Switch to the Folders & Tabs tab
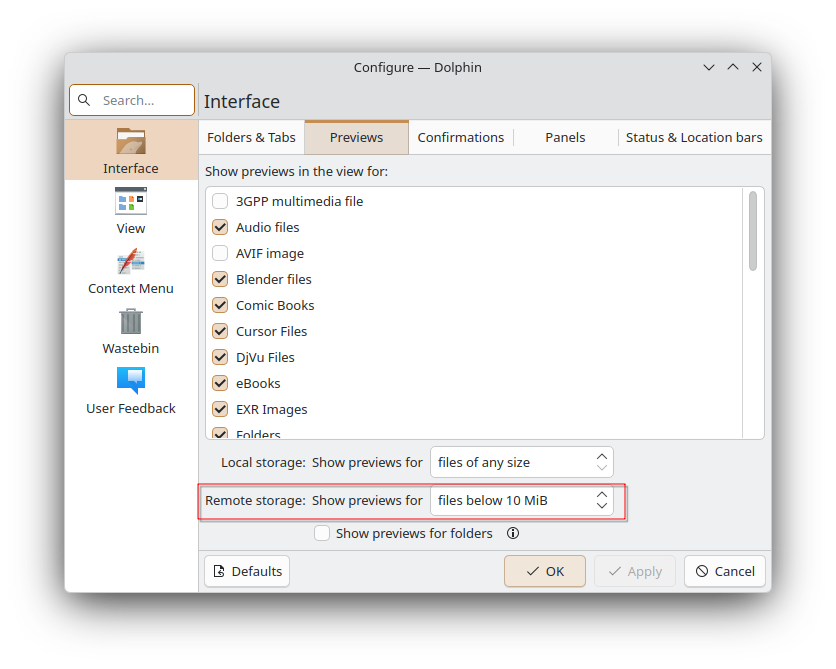This screenshot has height=669, width=836. 251,138
